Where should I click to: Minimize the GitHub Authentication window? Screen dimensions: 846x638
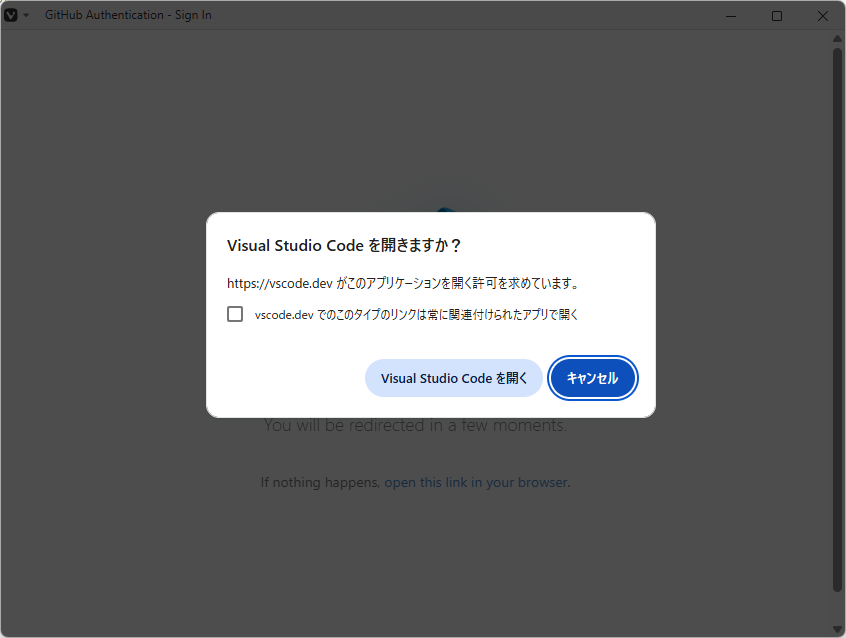[x=731, y=16]
